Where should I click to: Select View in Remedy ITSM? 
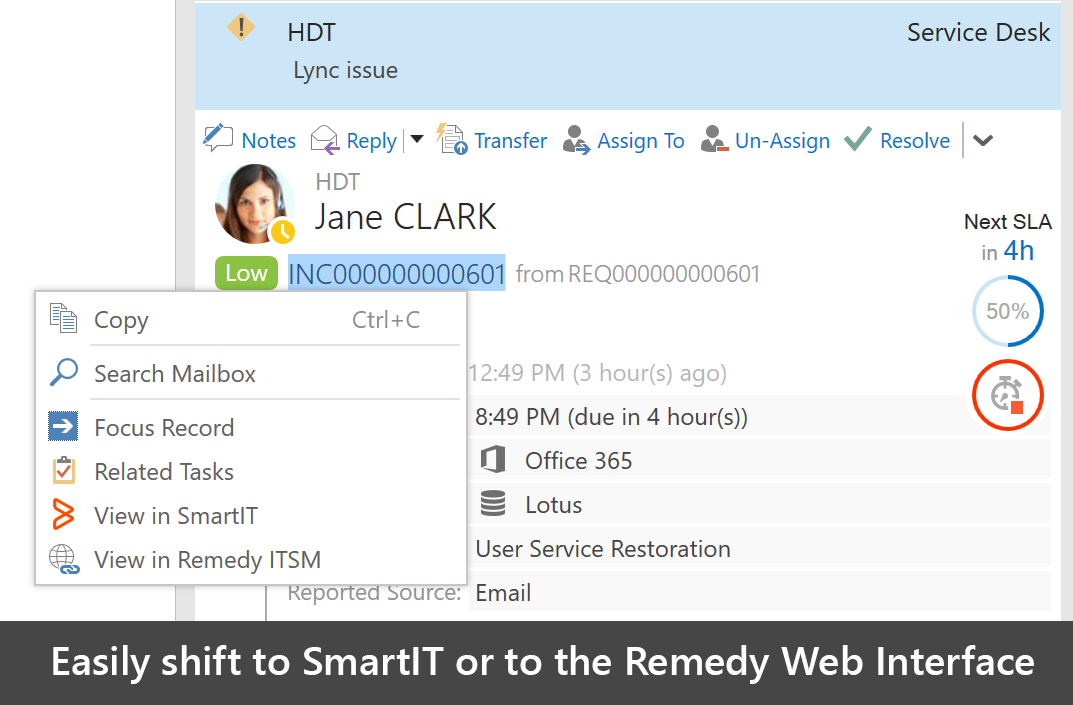[207, 560]
